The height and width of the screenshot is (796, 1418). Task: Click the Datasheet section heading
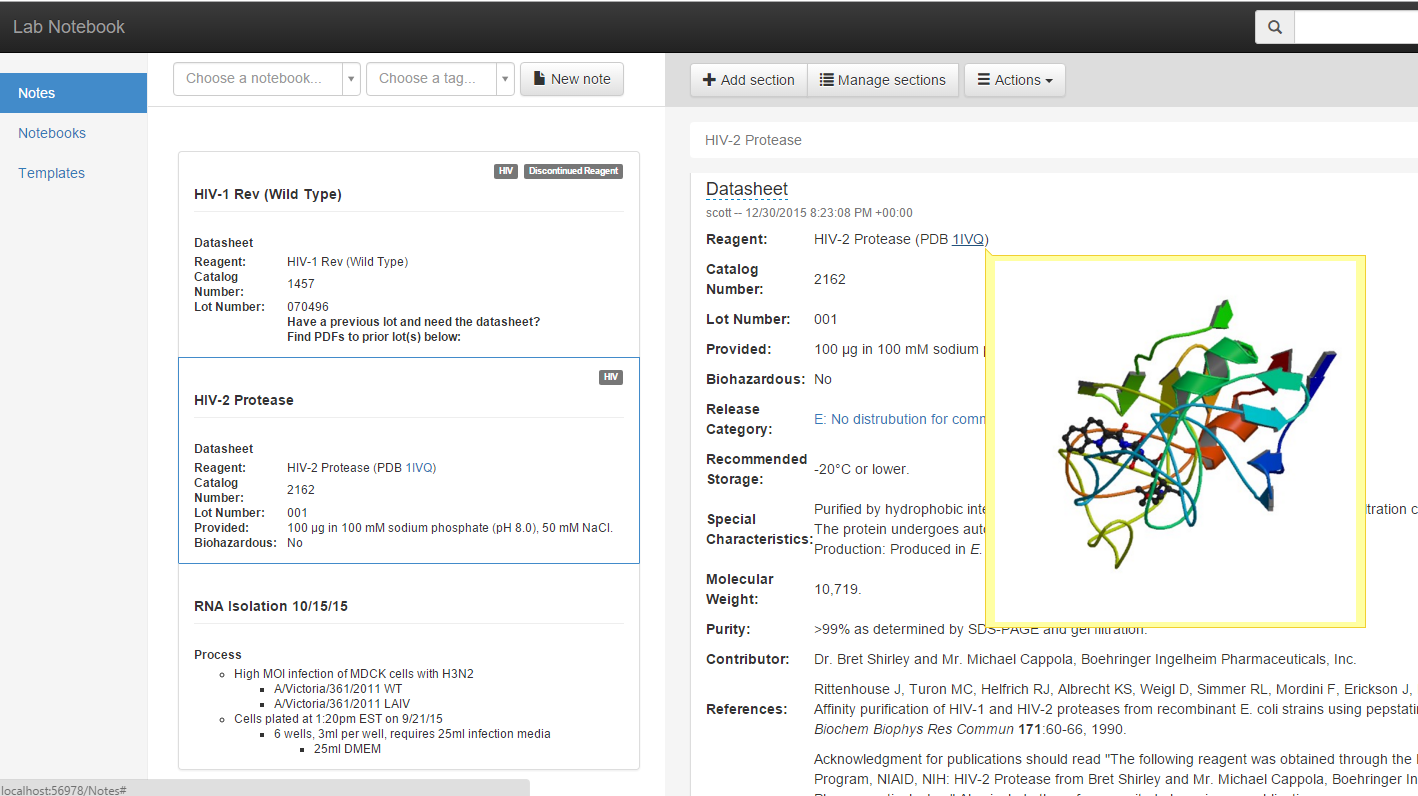coord(746,188)
